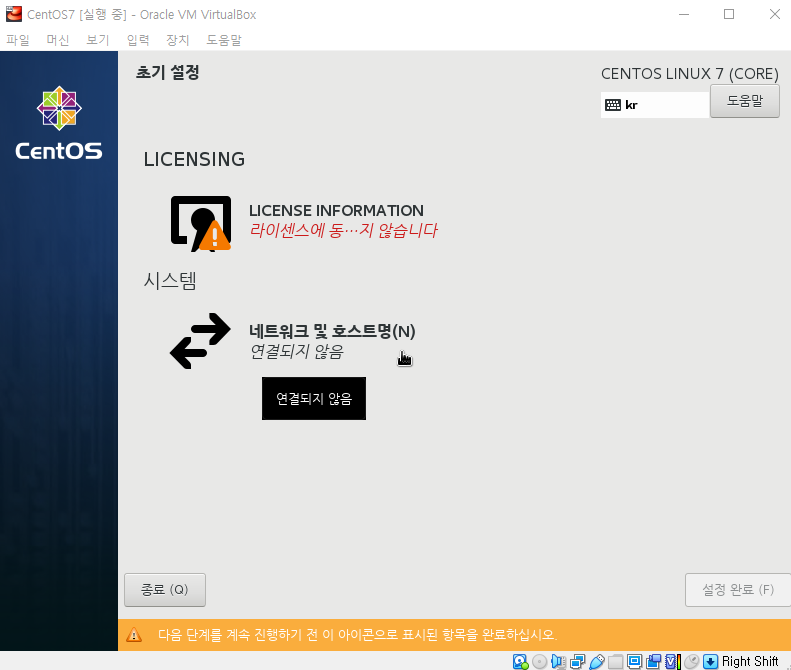Click the audio status icon
This screenshot has height=670, width=791.
[x=558, y=661]
